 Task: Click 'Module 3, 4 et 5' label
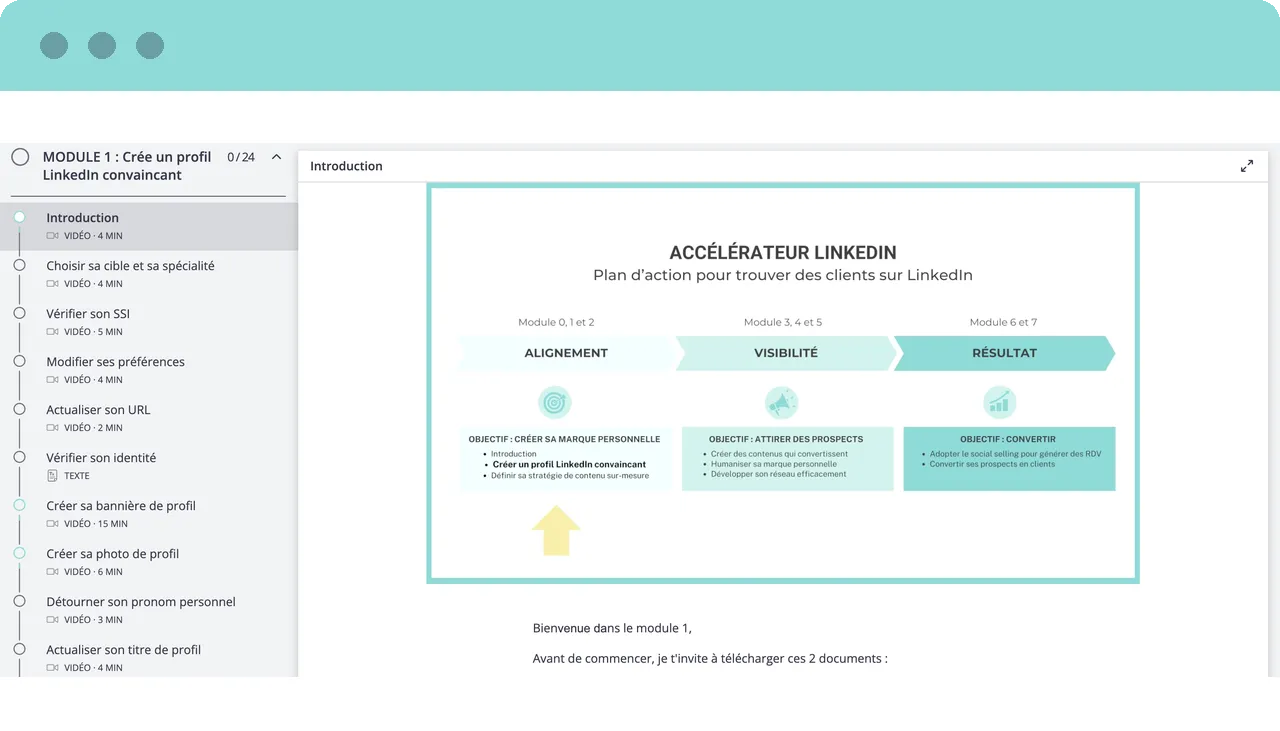(x=783, y=322)
